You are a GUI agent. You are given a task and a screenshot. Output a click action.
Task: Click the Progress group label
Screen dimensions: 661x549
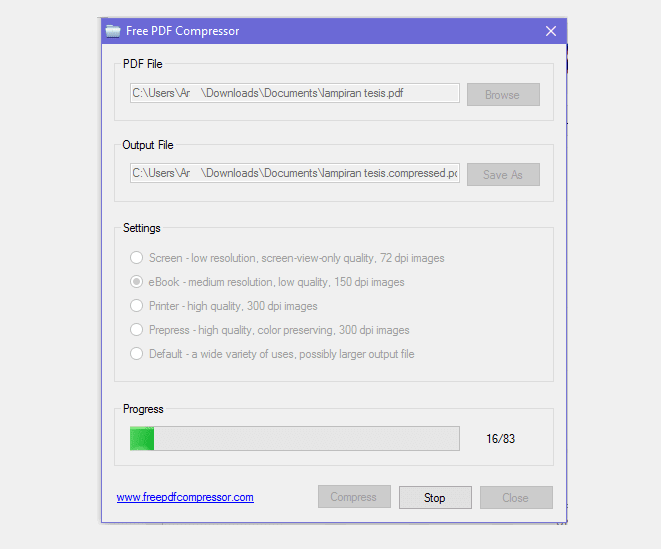143,409
